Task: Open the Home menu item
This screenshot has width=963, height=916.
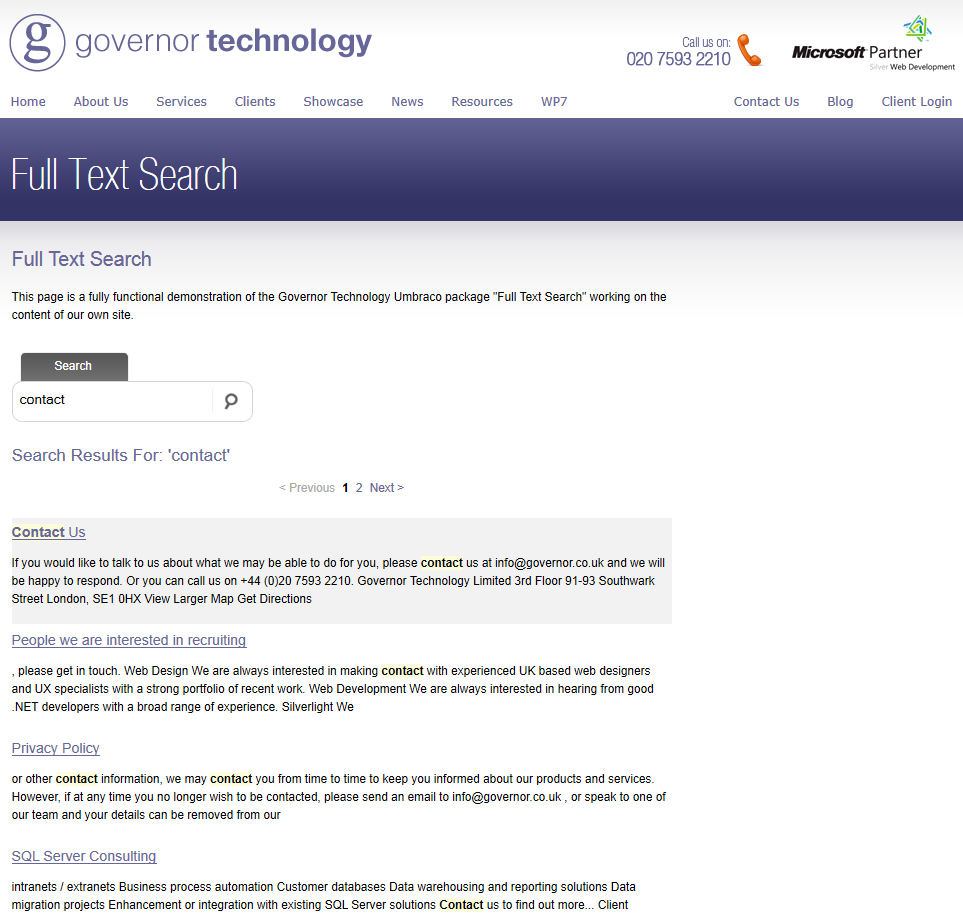Action: pyautogui.click(x=28, y=101)
